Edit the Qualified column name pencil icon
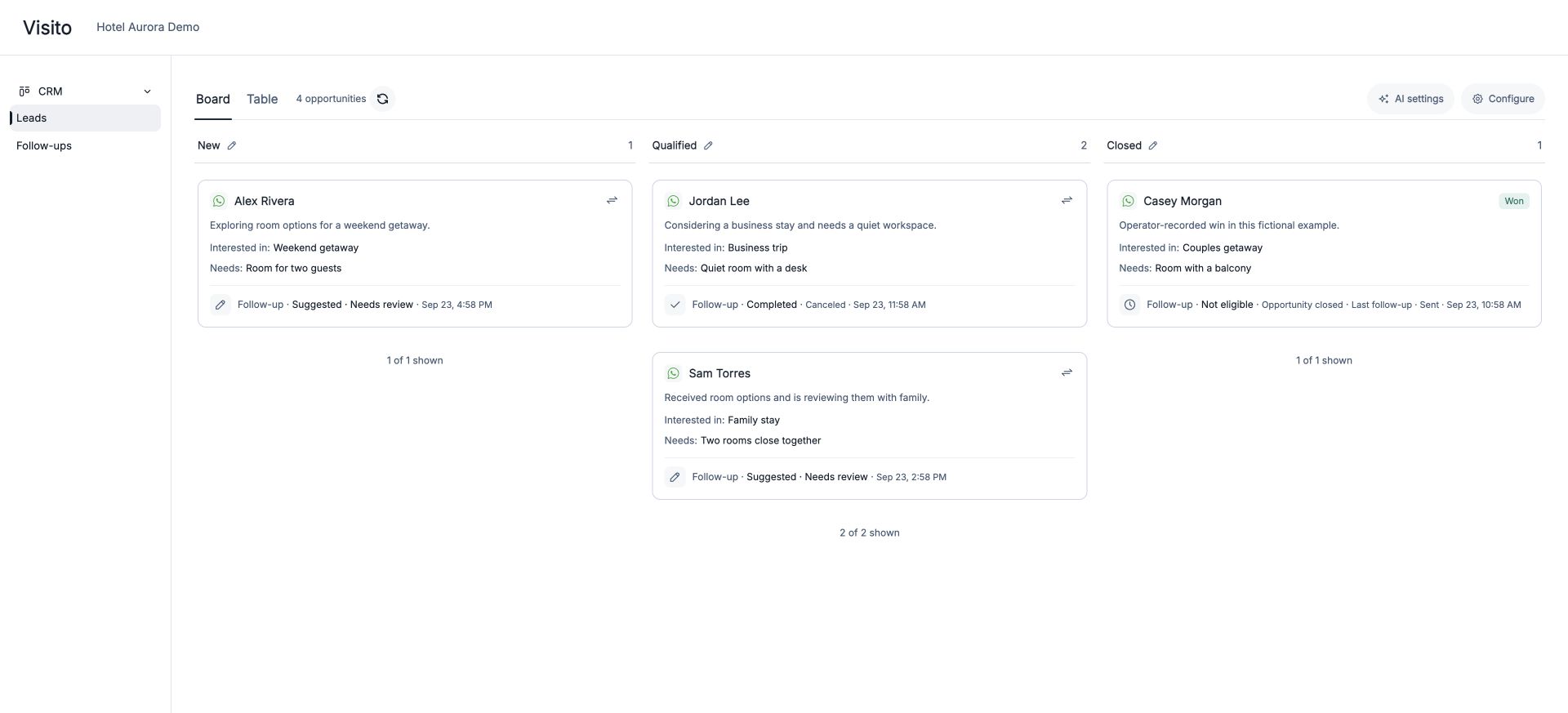Screen dimensions: 1568x713 (x=708, y=145)
